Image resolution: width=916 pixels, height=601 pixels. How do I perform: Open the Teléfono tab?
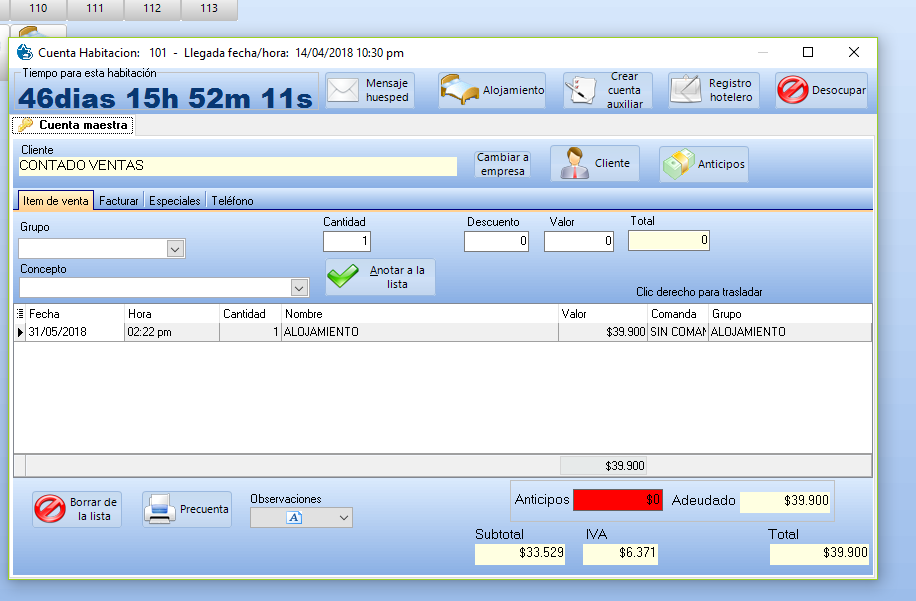[232, 201]
